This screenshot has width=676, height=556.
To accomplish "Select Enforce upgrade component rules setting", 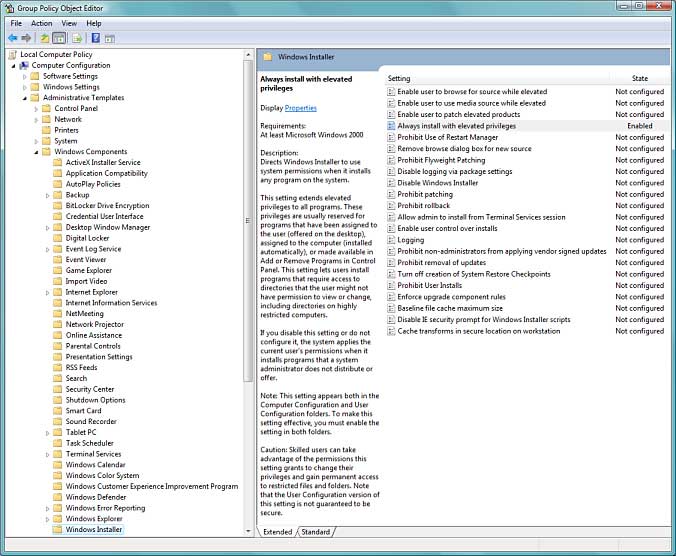I will (451, 297).
